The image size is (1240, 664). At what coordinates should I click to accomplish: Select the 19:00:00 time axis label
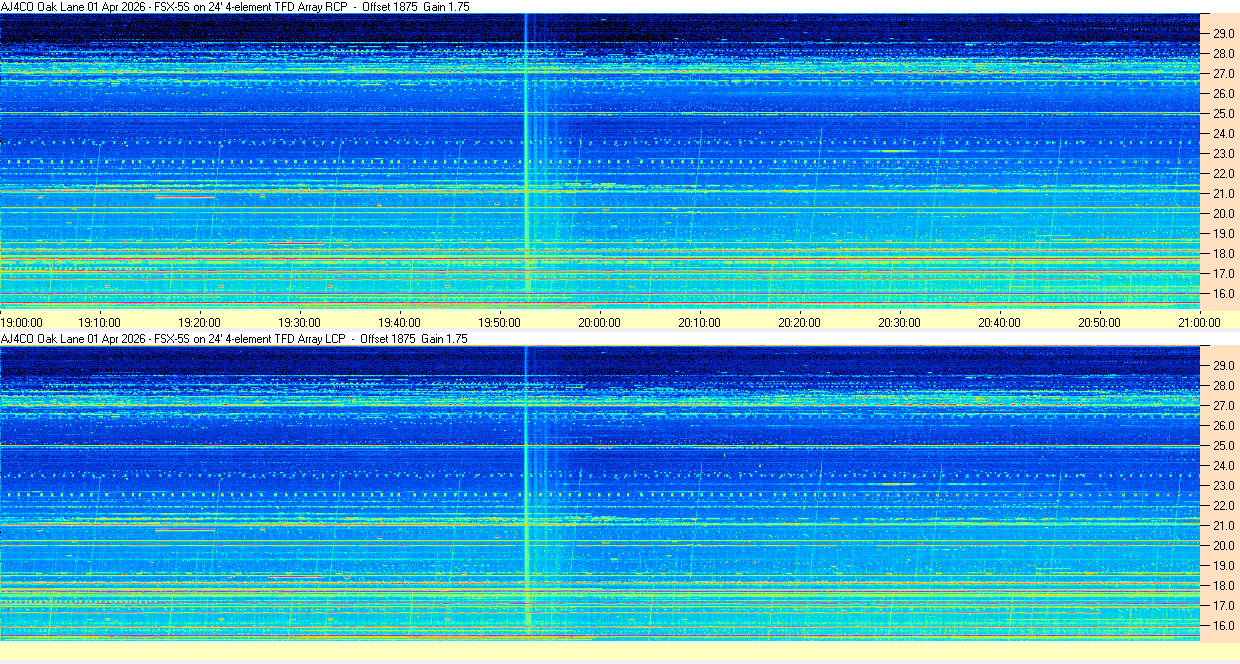coord(21,322)
